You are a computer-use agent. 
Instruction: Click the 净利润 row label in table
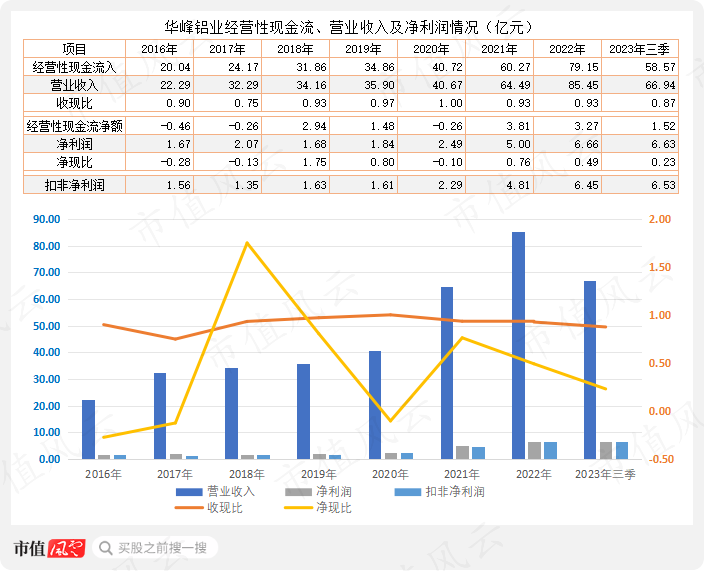[x=74, y=144]
